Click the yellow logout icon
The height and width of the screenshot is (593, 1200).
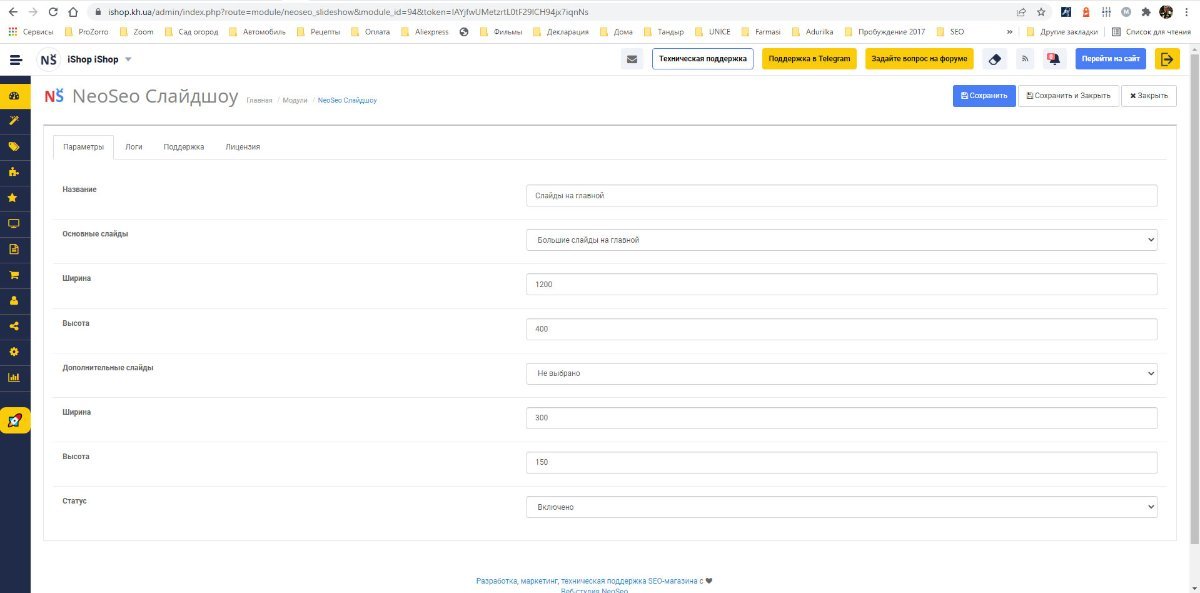pyautogui.click(x=1167, y=59)
